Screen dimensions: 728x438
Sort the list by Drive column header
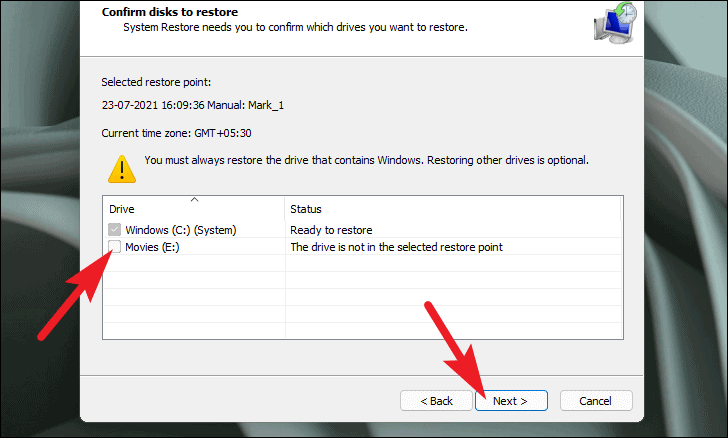194,209
